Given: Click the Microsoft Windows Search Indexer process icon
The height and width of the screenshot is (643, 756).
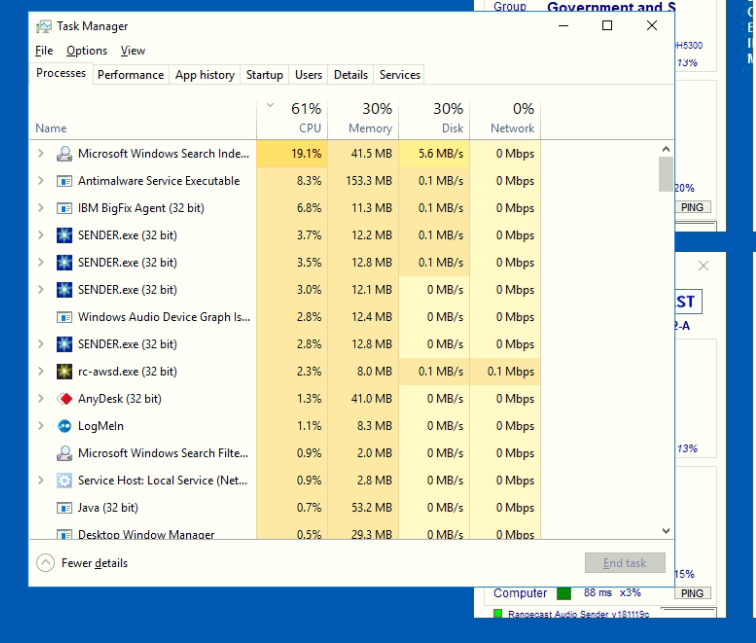Looking at the screenshot, I should click(64, 154).
